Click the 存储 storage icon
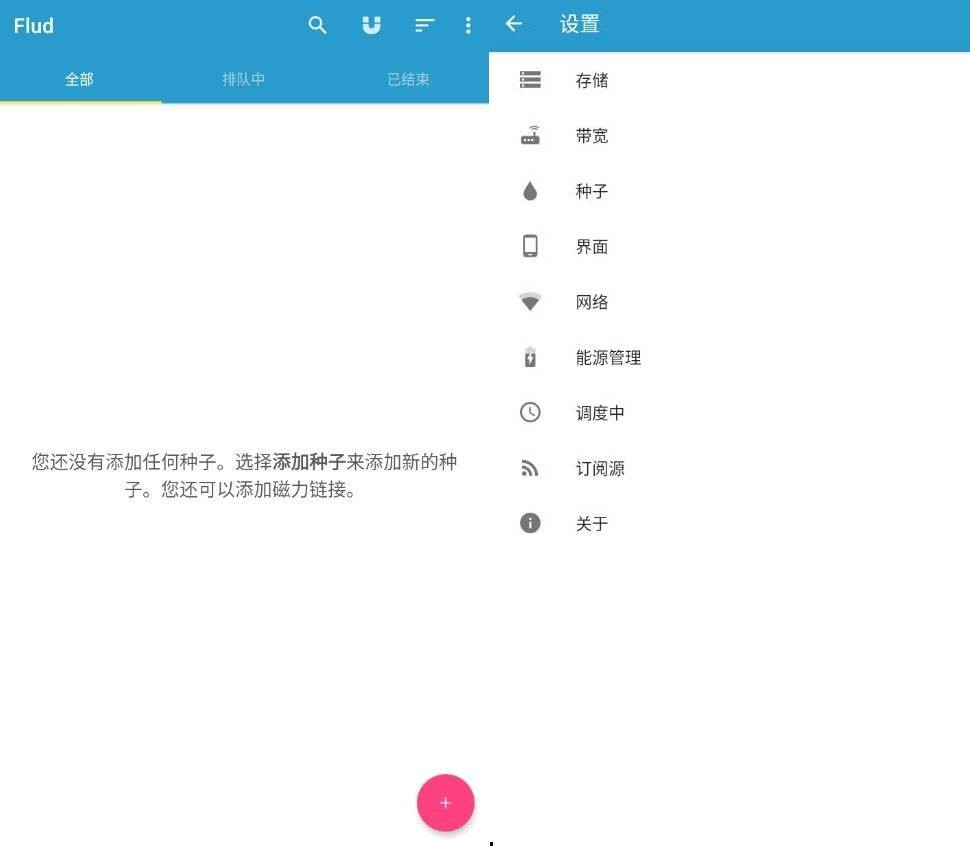 point(530,80)
